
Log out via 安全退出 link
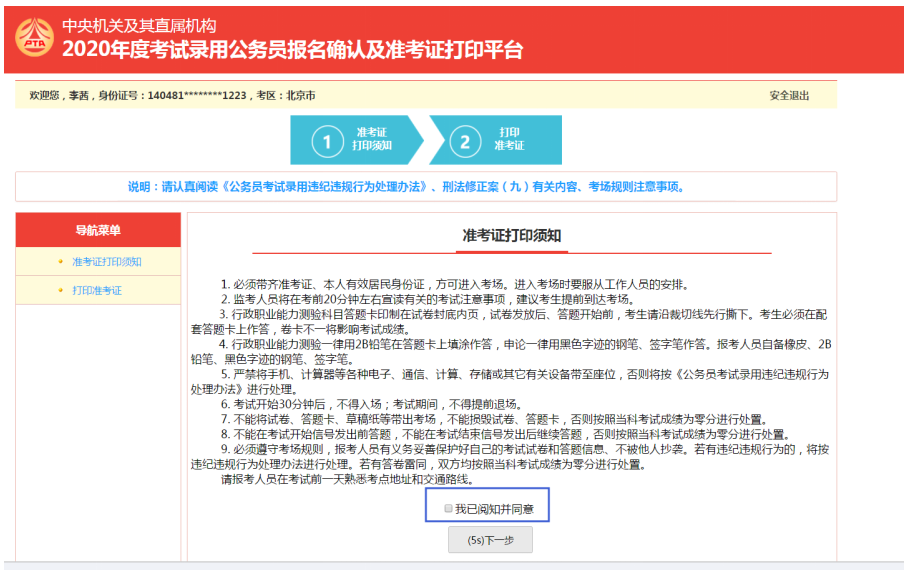(x=789, y=95)
